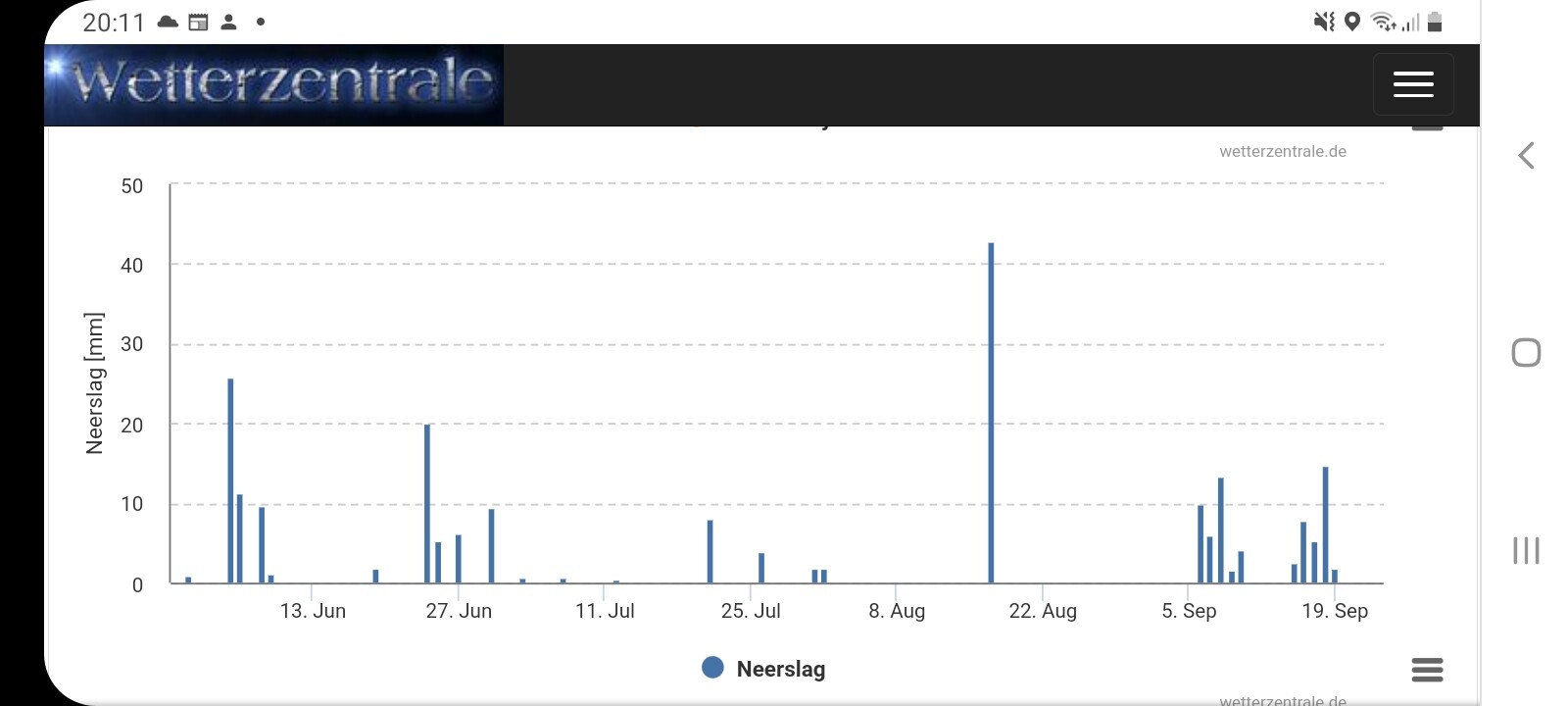Viewport: 1568px width, 706px height.
Task: Click the "27. Jun" x-axis label
Action: [459, 611]
